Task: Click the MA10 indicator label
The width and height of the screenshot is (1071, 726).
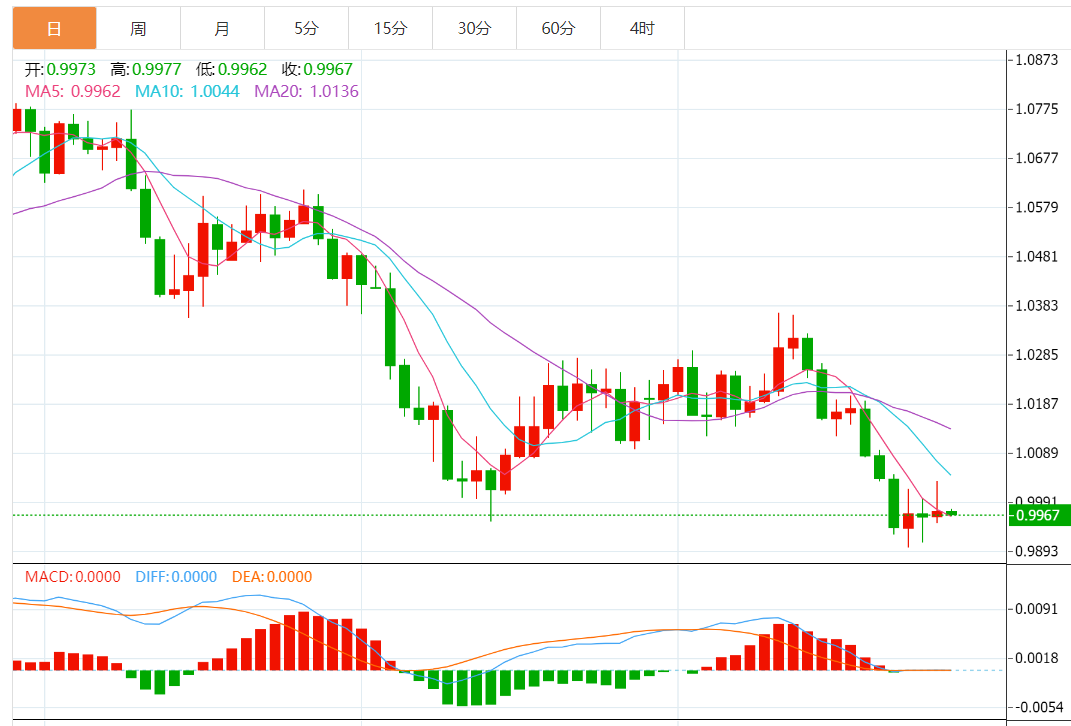Action: 187,91
